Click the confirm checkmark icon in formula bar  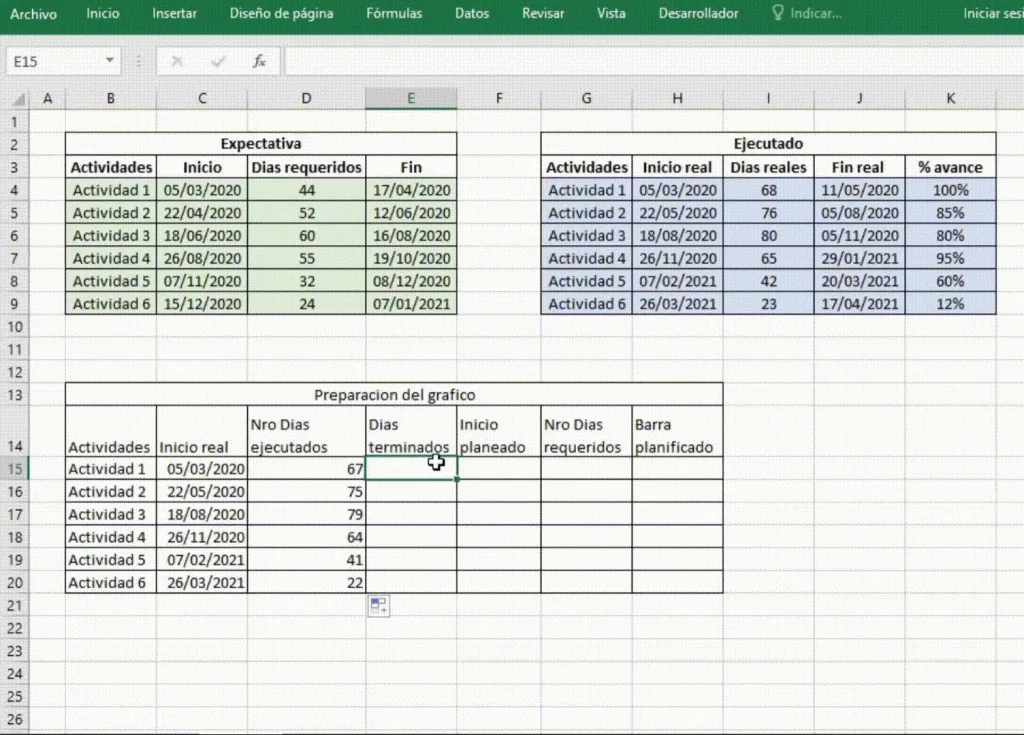[x=218, y=61]
